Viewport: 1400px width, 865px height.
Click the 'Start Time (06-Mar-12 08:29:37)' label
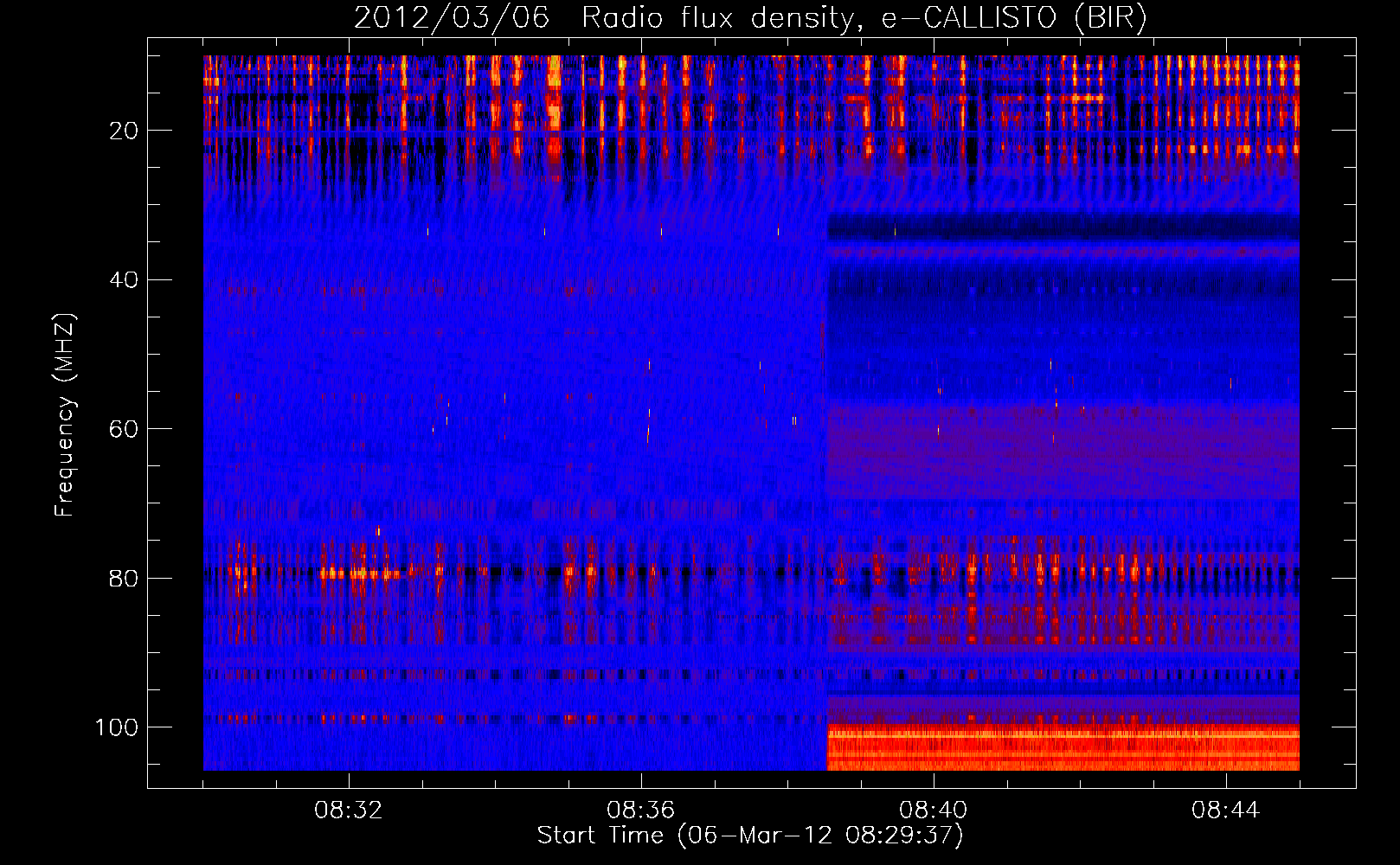click(750, 836)
